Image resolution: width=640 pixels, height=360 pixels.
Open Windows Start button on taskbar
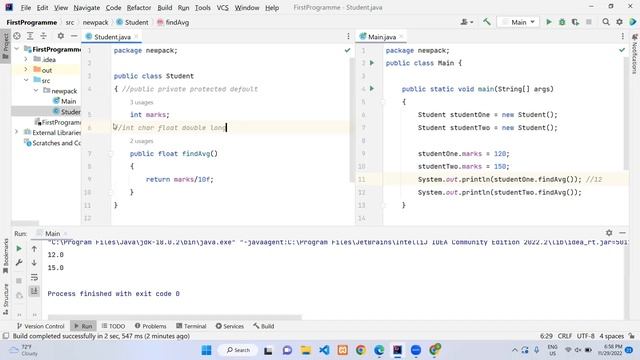207,350
